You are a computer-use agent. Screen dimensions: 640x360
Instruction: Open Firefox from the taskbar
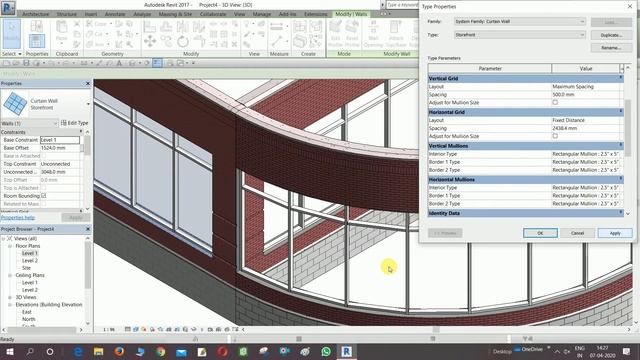click(119, 351)
